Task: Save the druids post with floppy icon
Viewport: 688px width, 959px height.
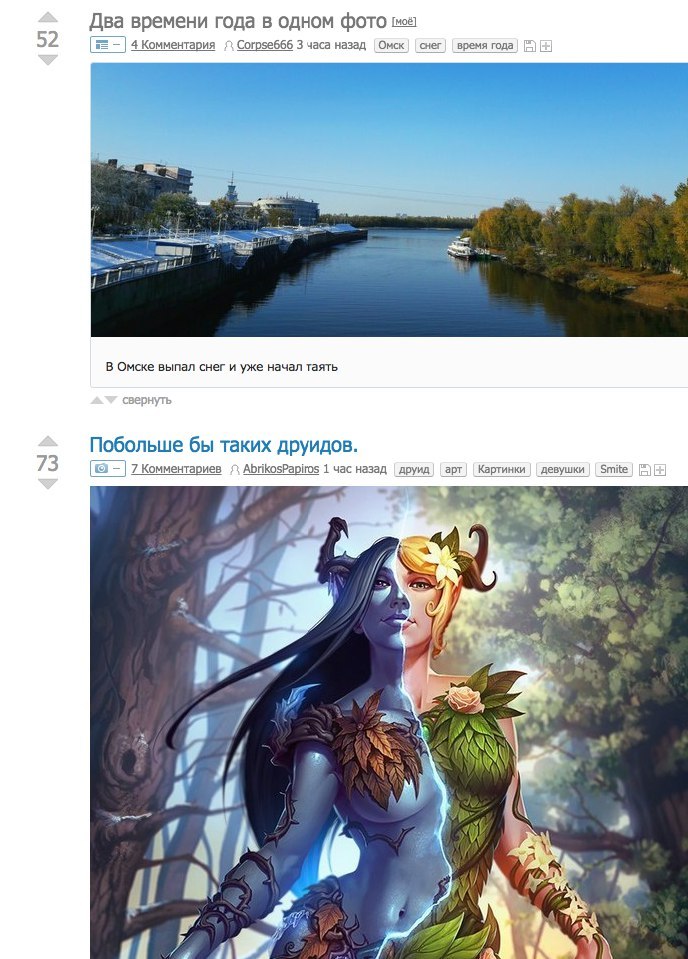Action: [x=644, y=470]
